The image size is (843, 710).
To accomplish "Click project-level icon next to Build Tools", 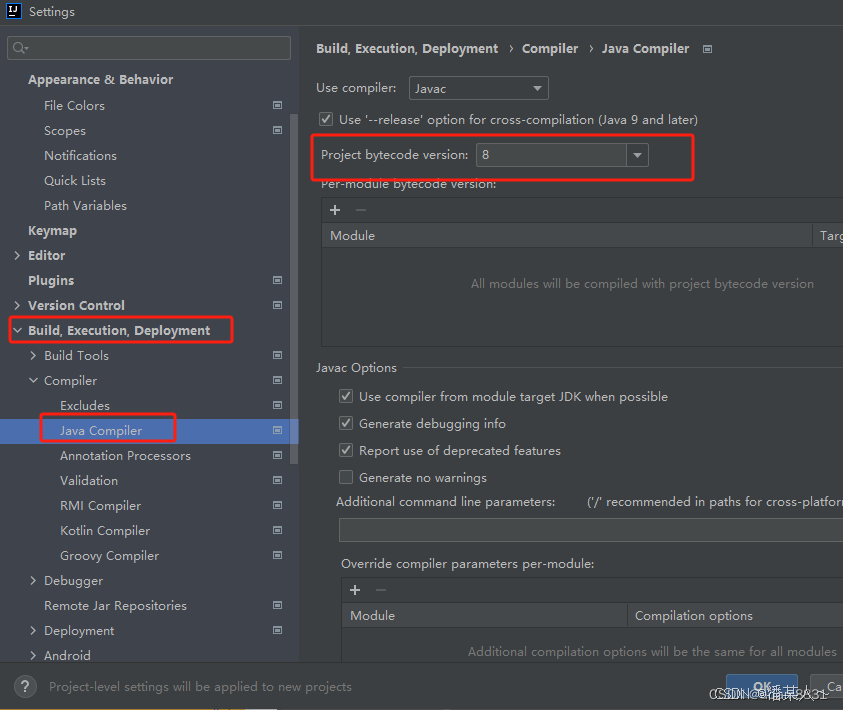I will point(277,355).
